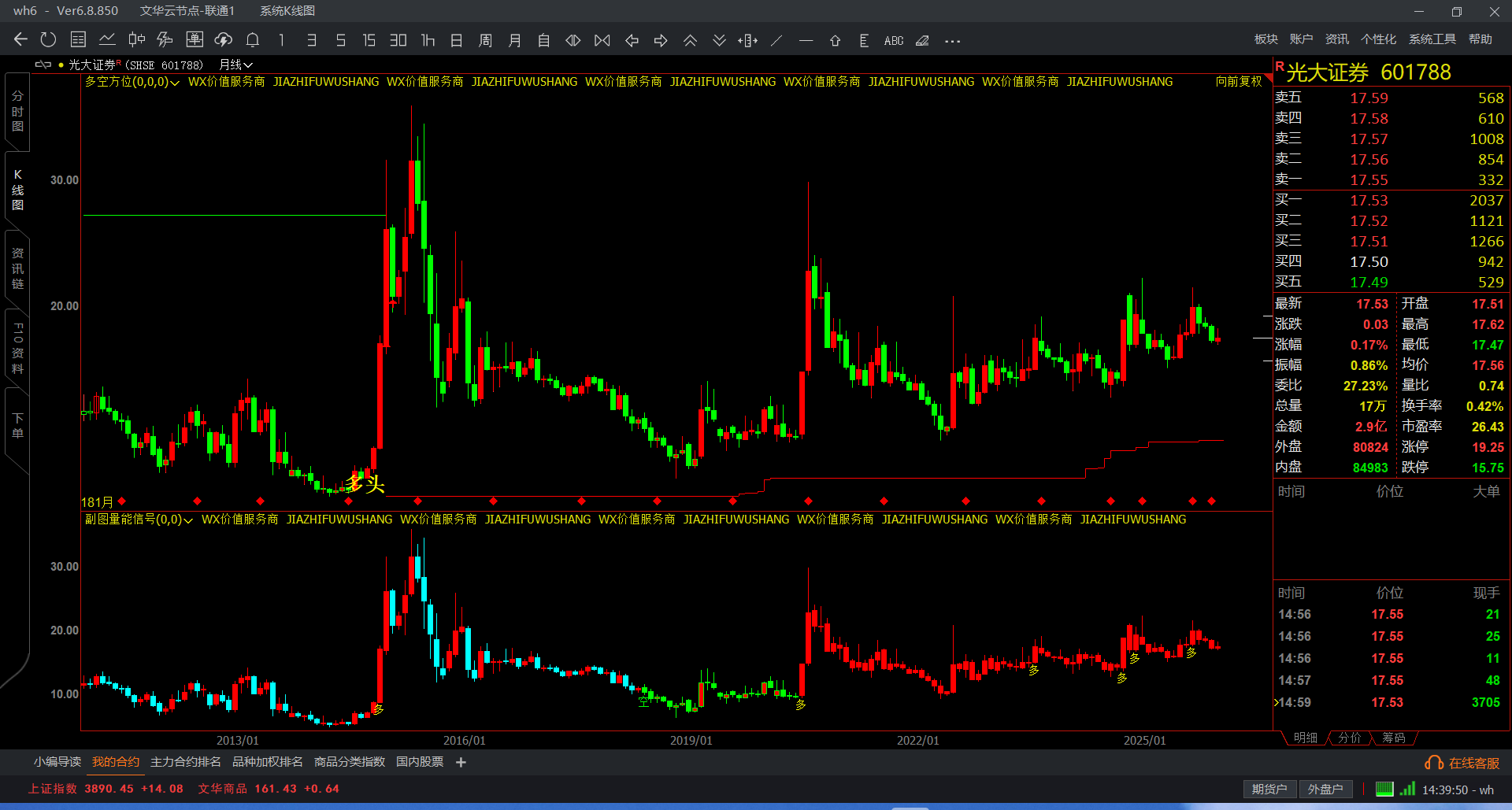Select the 品种加权排名 bottom tab

coord(267,761)
